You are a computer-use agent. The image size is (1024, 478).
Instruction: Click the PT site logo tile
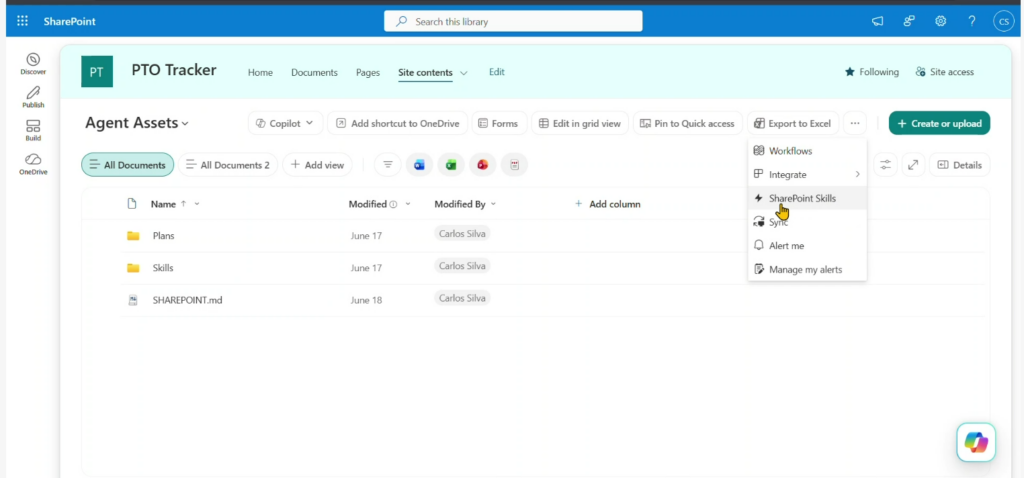(x=97, y=72)
